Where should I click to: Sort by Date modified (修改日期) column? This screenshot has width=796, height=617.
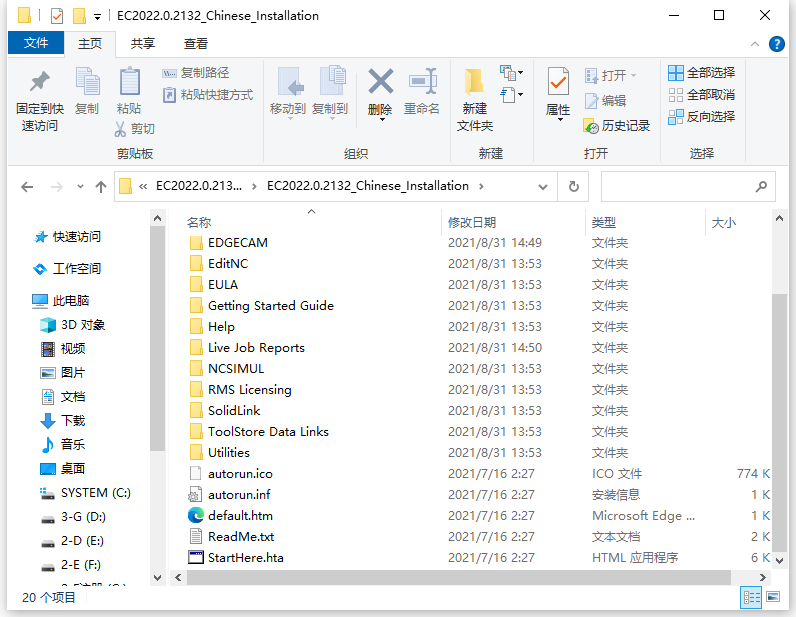click(472, 222)
